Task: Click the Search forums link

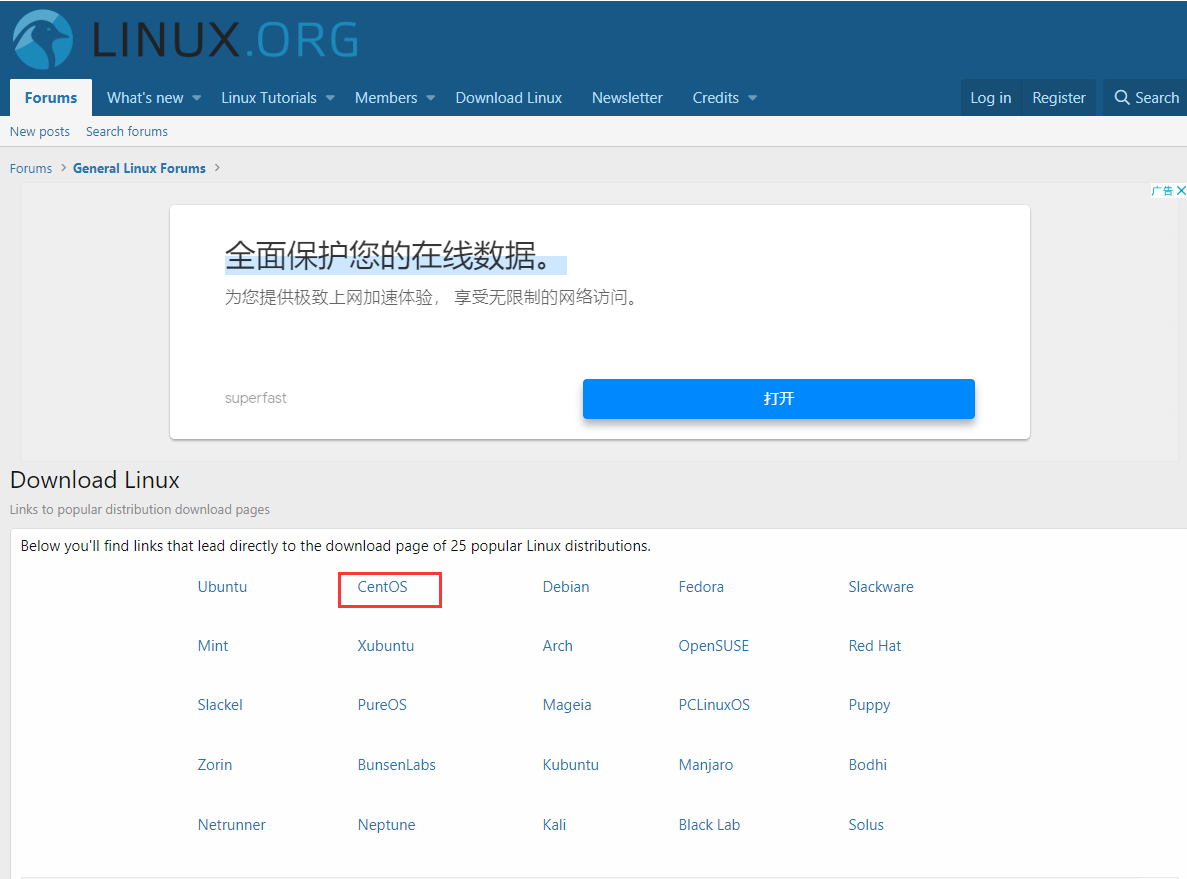Action: pos(126,132)
